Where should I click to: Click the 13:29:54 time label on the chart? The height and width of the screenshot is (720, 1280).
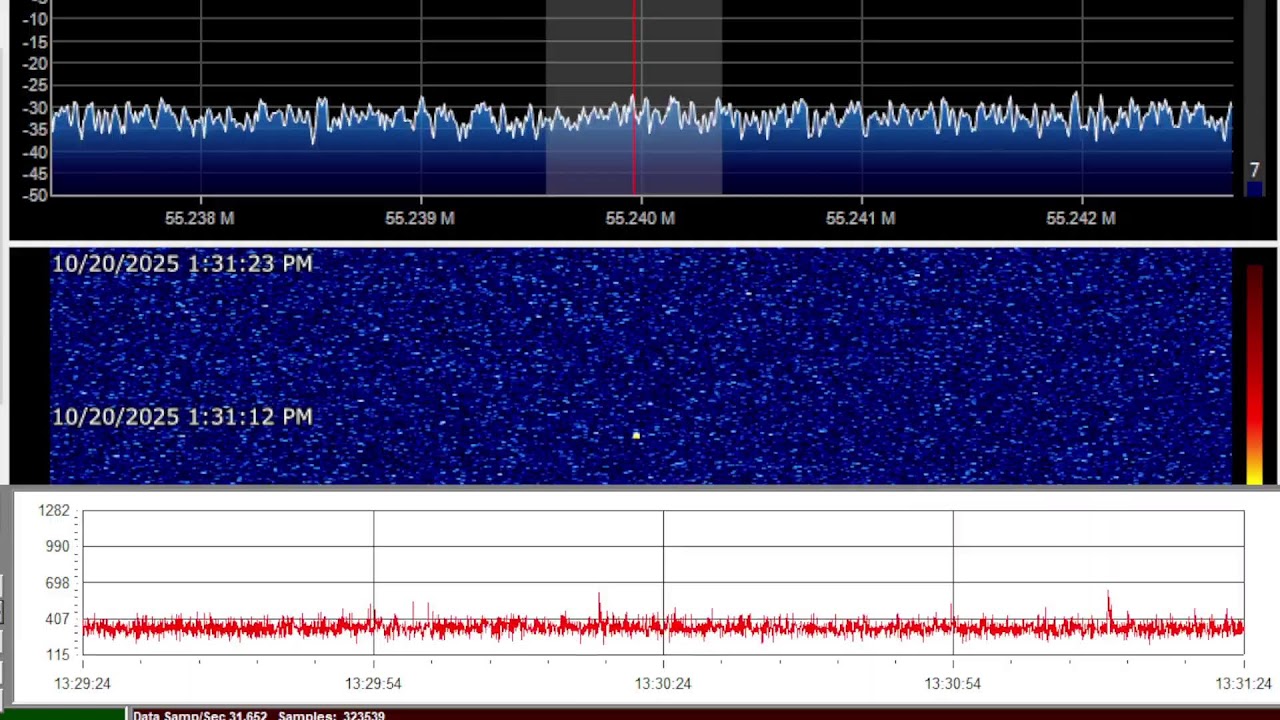373,684
